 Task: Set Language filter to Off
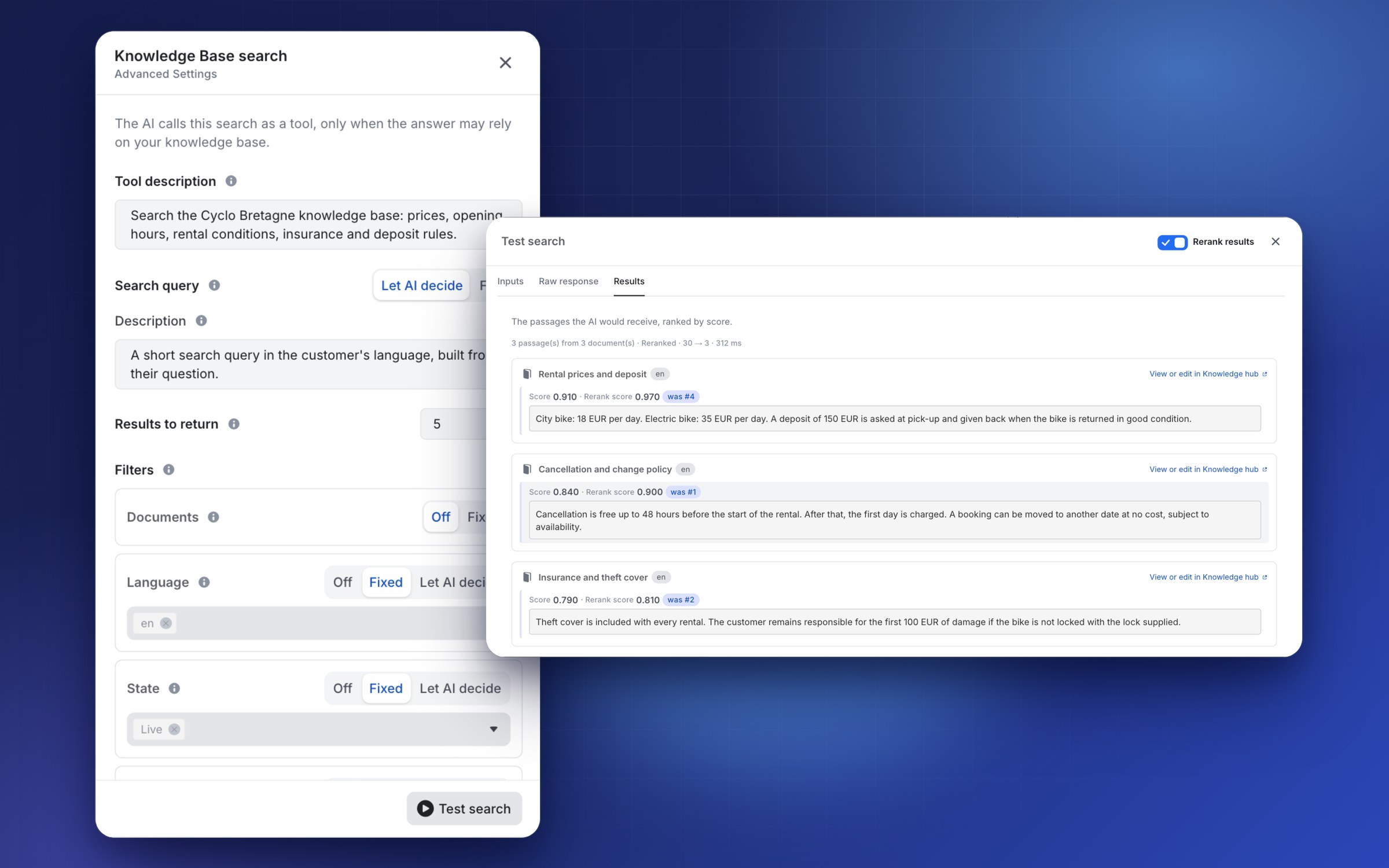click(x=343, y=582)
